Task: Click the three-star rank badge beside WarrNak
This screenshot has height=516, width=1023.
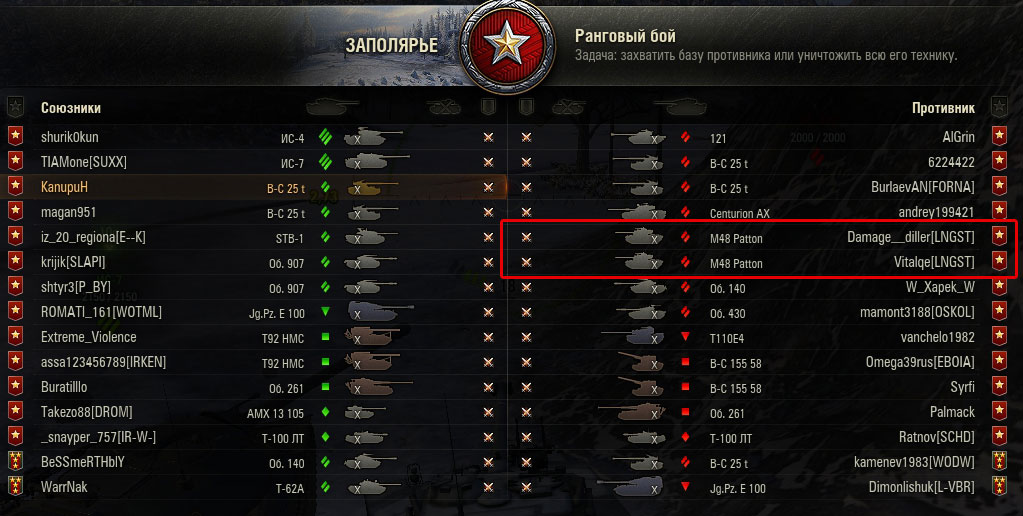Action: coord(16,487)
